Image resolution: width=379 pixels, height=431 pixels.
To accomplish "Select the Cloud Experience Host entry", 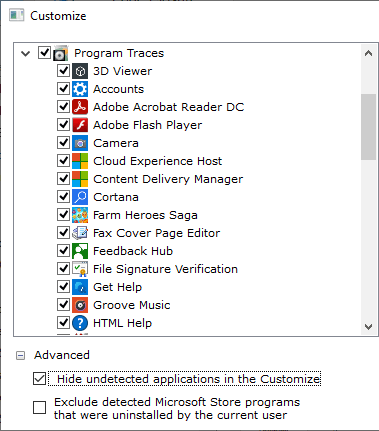I will point(158,161).
